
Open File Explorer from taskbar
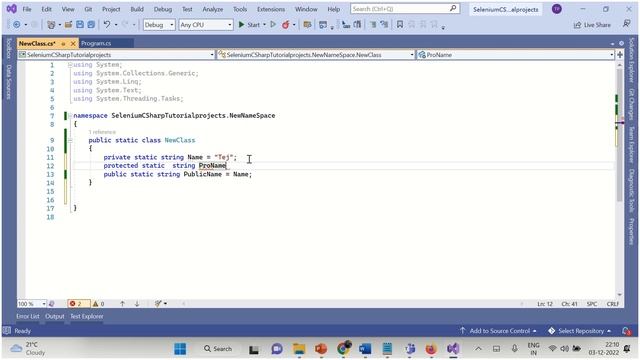299,349
